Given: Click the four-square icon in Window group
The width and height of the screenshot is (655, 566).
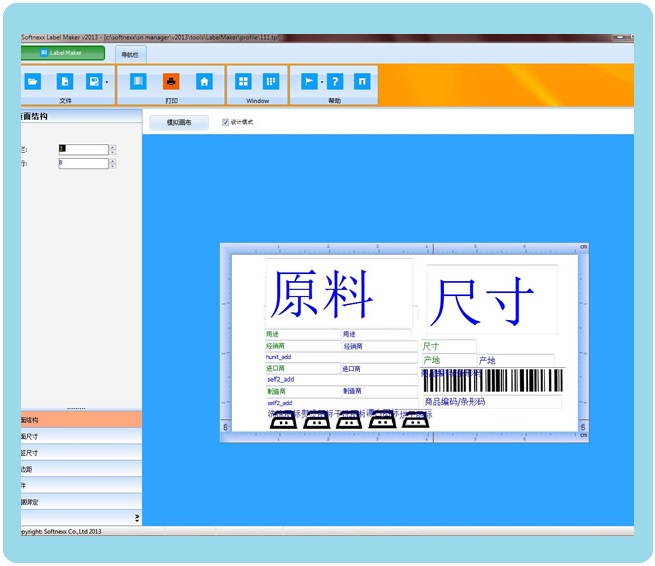Looking at the screenshot, I should [243, 81].
